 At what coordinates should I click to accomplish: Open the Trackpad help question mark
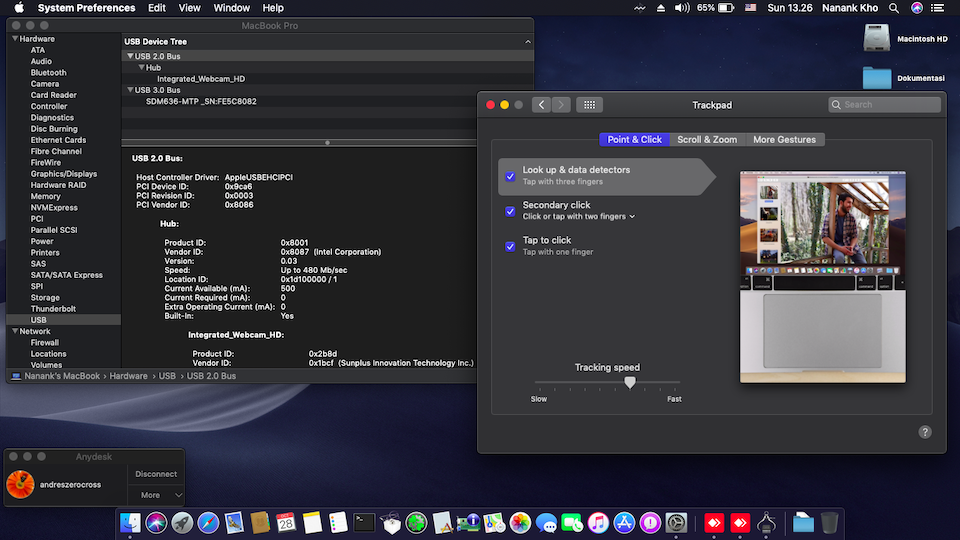(x=925, y=432)
